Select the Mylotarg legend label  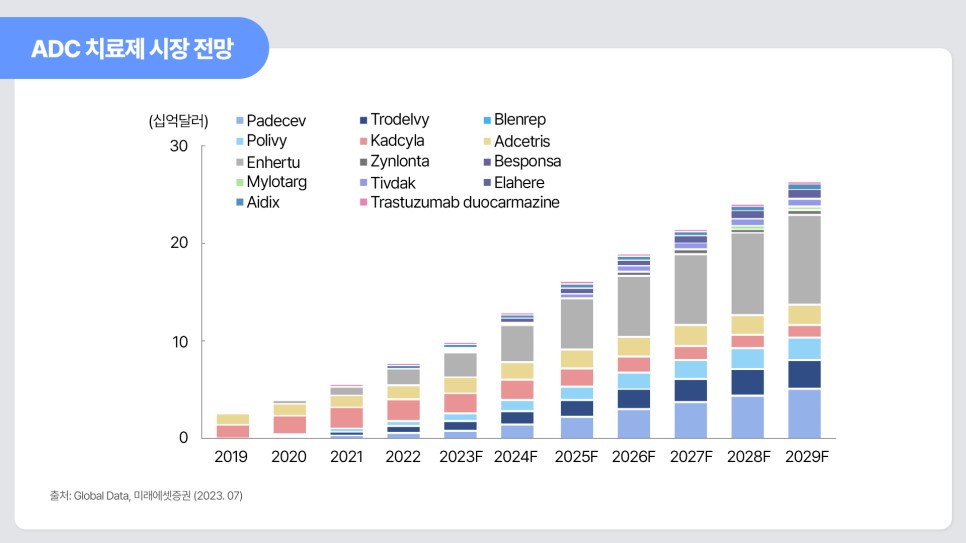[277, 182]
